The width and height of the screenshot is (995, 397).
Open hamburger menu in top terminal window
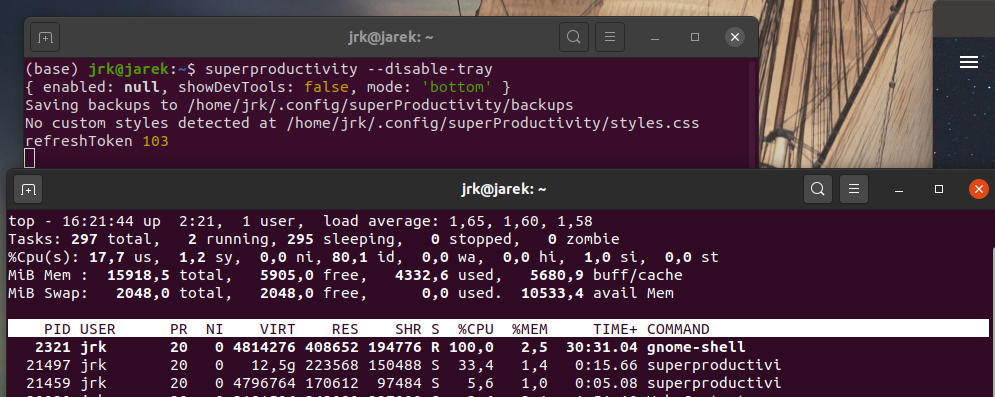point(854,189)
